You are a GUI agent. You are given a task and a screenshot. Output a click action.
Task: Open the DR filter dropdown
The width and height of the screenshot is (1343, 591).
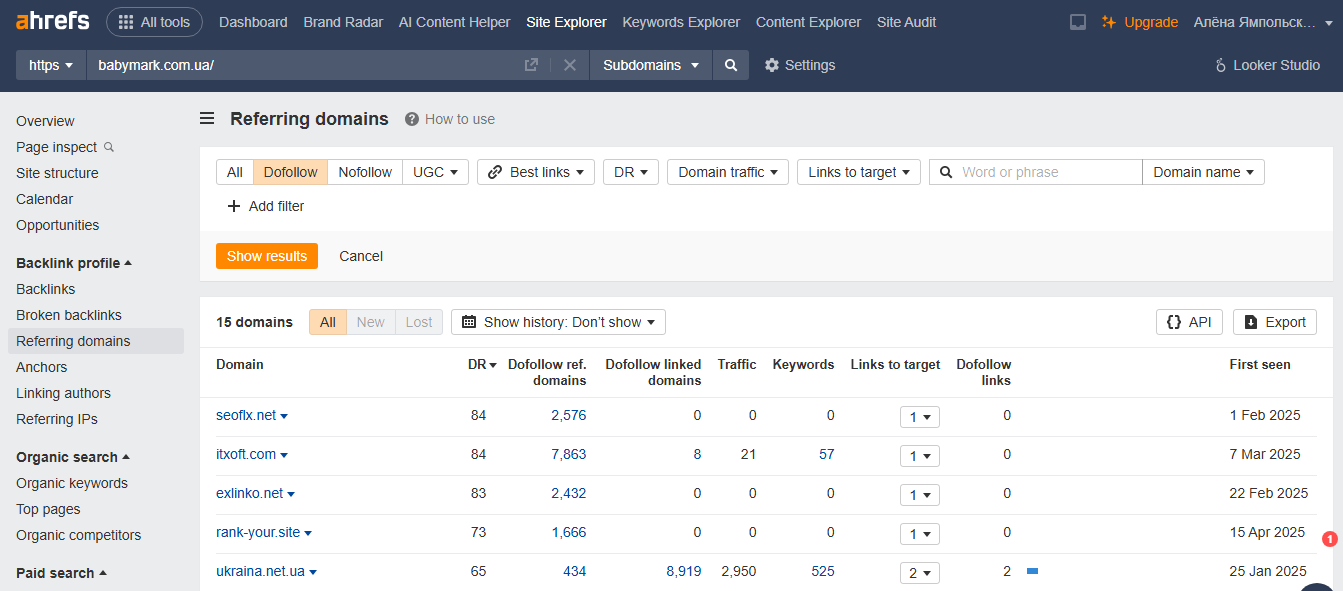pyautogui.click(x=631, y=172)
